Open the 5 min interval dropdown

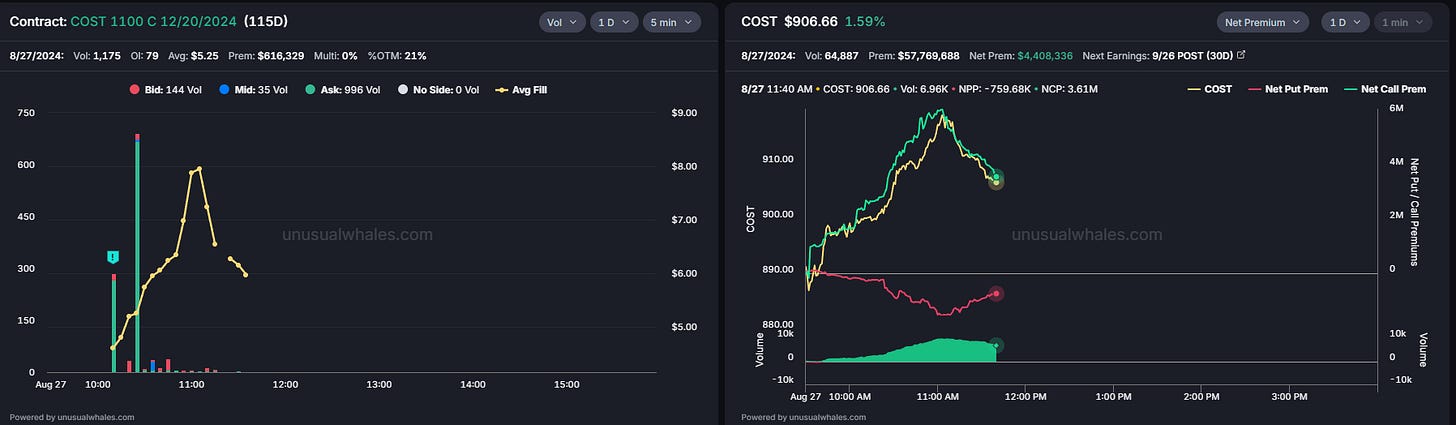pyautogui.click(x=671, y=22)
